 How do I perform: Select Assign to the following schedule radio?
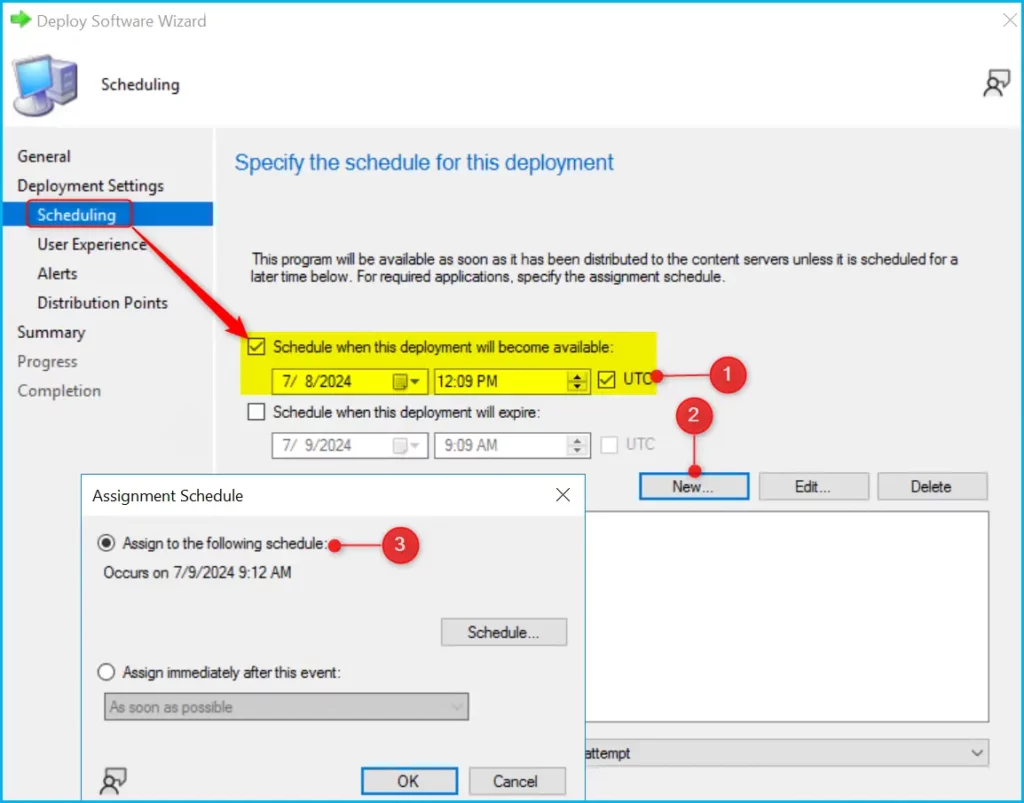[x=106, y=543]
